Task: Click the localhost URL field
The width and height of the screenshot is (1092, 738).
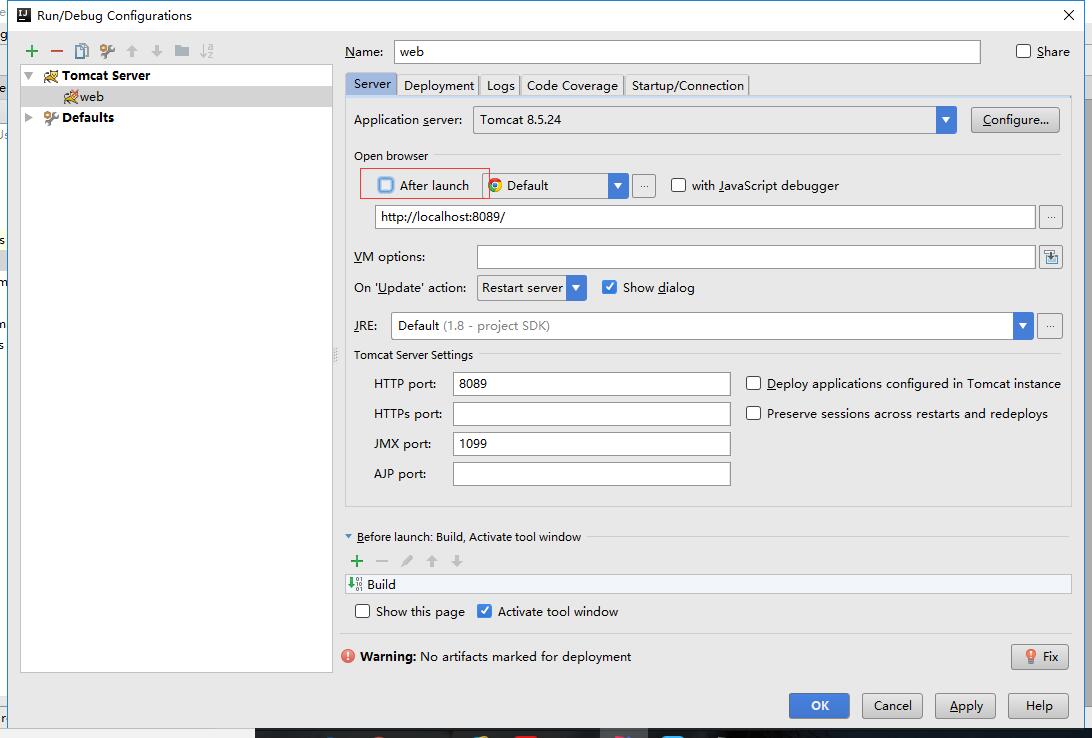Action: 705,217
